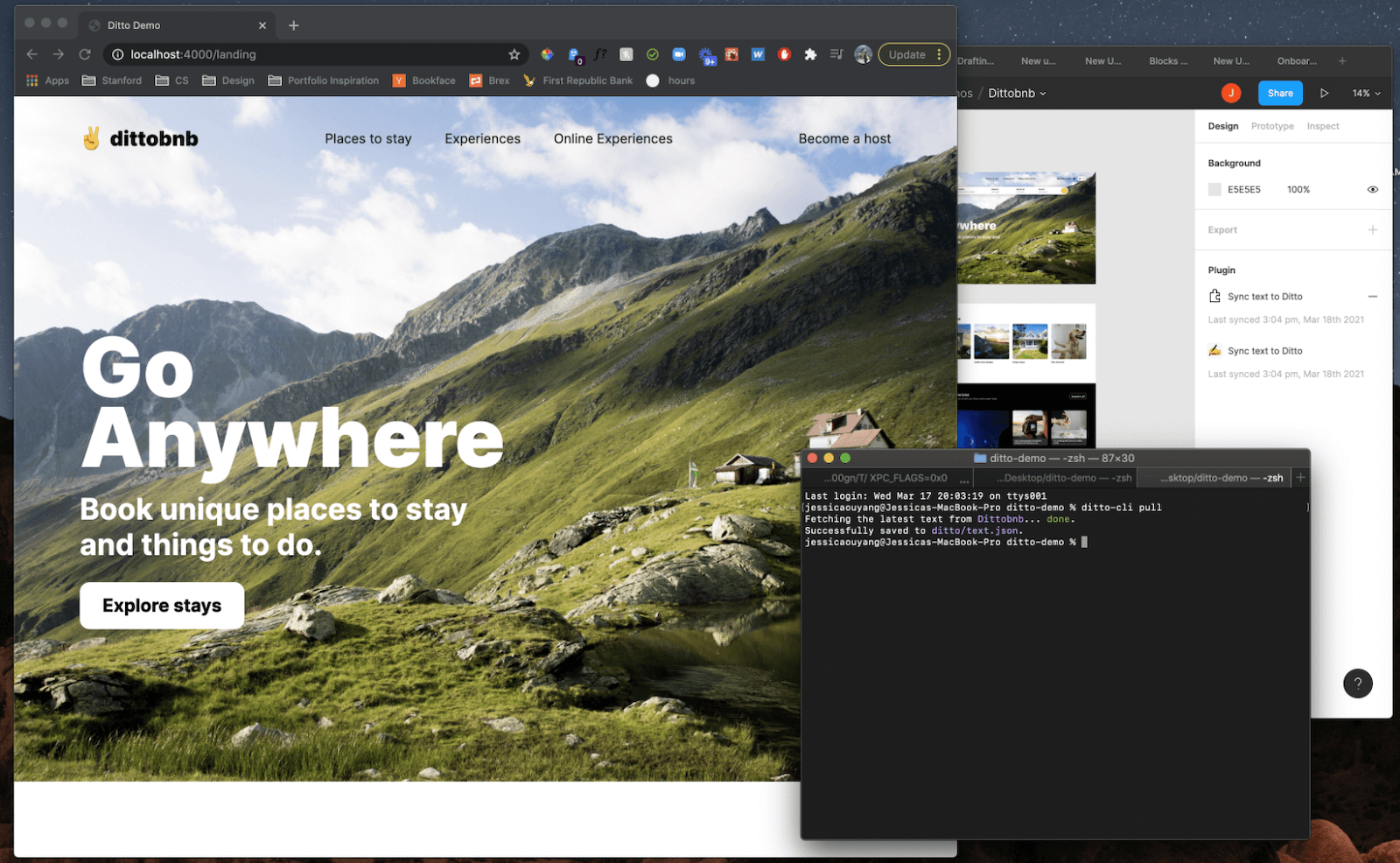Open the Stanford bookmarks folder
This screenshot has height=863, width=1400.
click(111, 81)
